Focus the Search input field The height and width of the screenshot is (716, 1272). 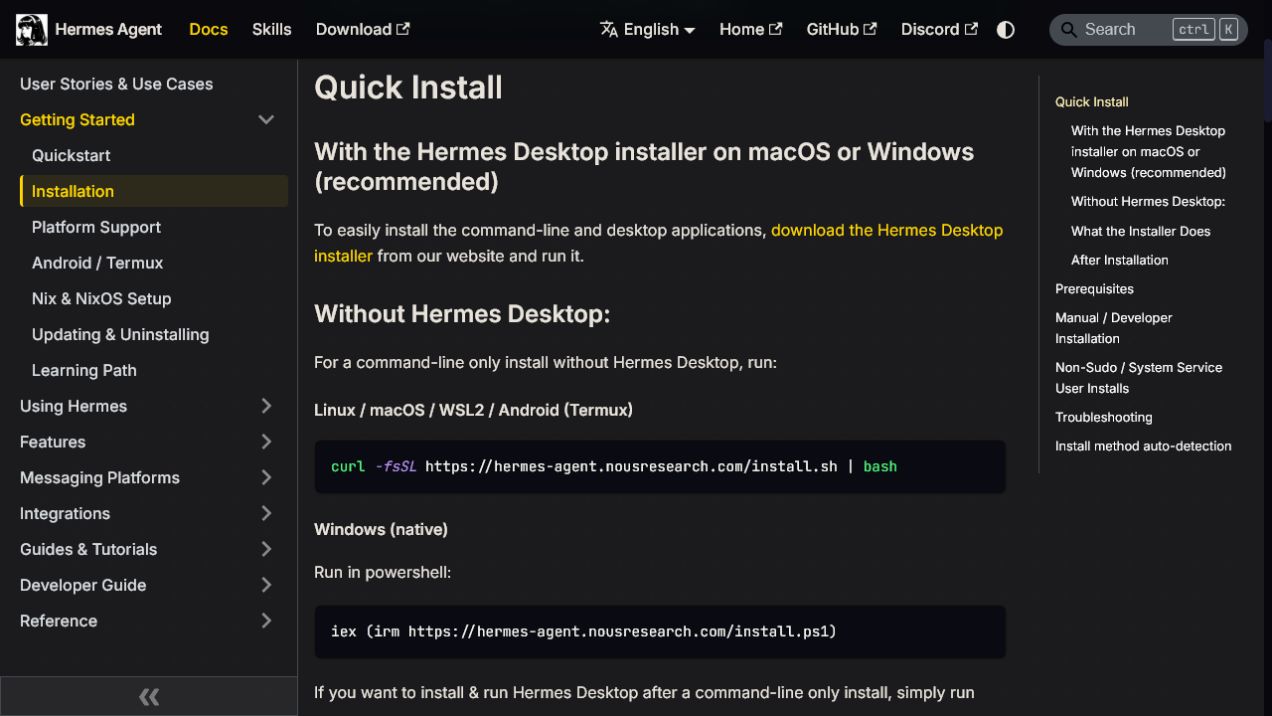(1149, 29)
